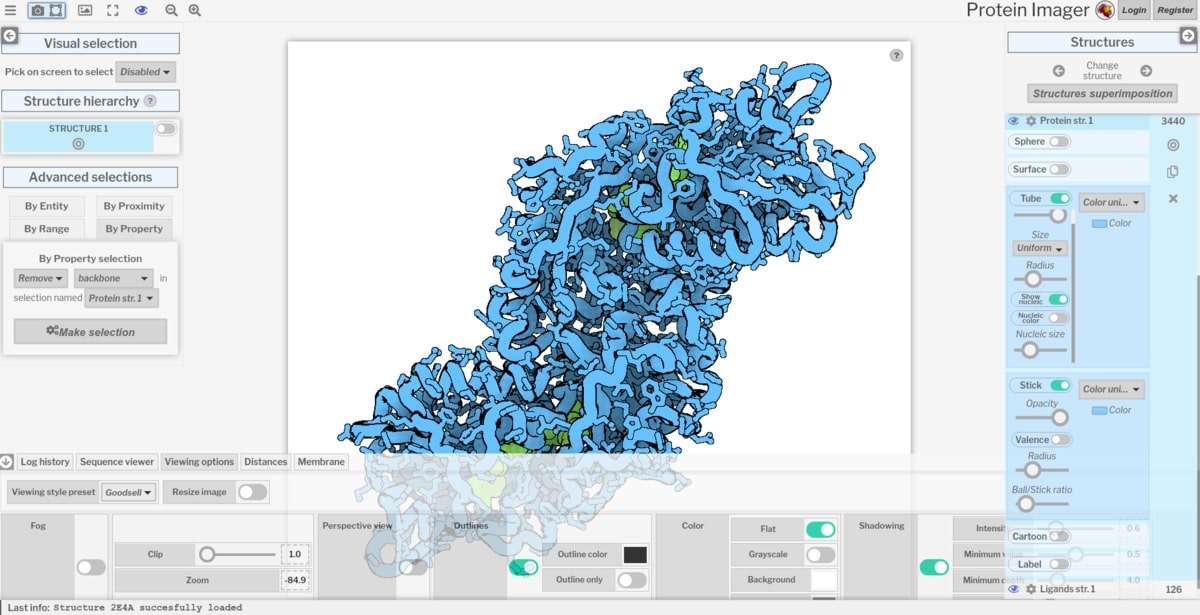Take a snapshot with the camera icon
This screenshot has width=1200, height=615.
click(x=37, y=10)
